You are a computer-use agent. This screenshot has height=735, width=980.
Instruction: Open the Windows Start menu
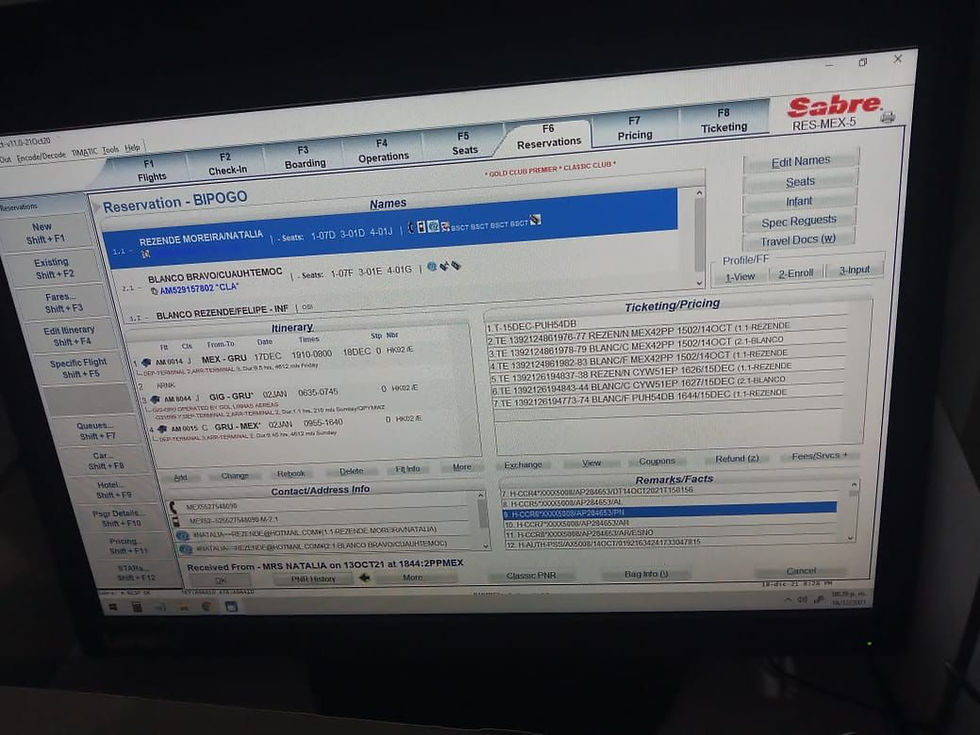(113, 606)
